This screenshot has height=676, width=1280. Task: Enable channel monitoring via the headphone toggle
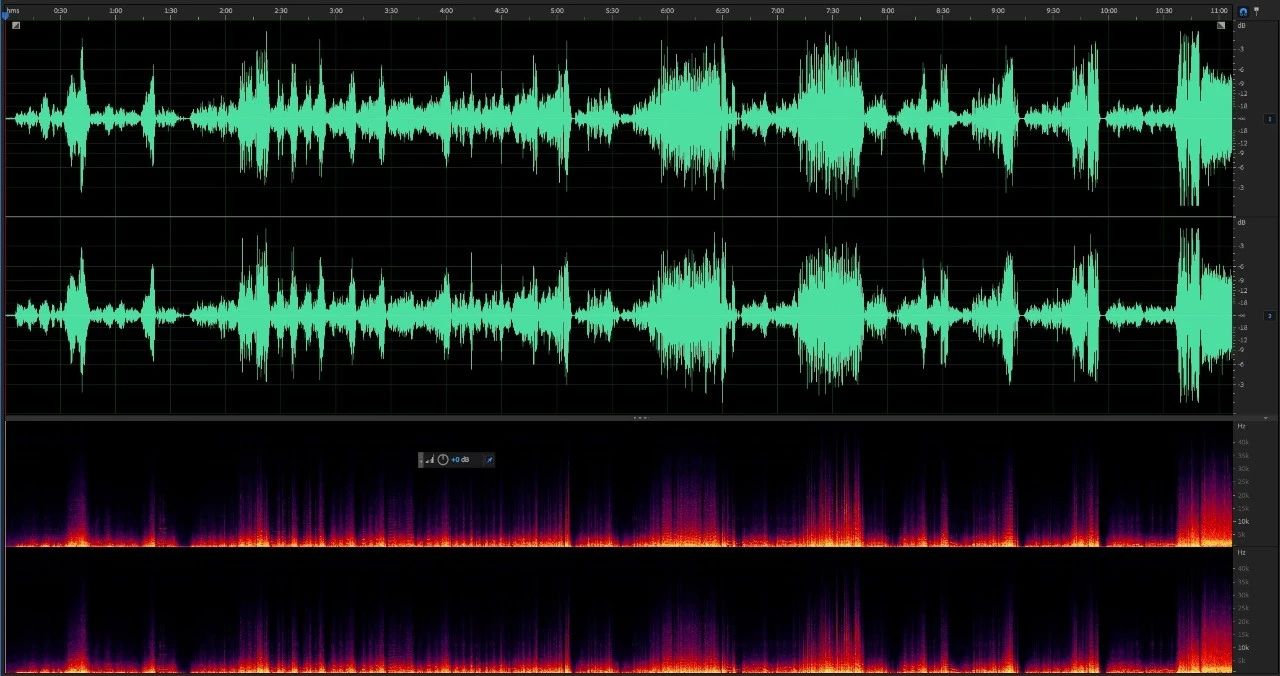1243,12
